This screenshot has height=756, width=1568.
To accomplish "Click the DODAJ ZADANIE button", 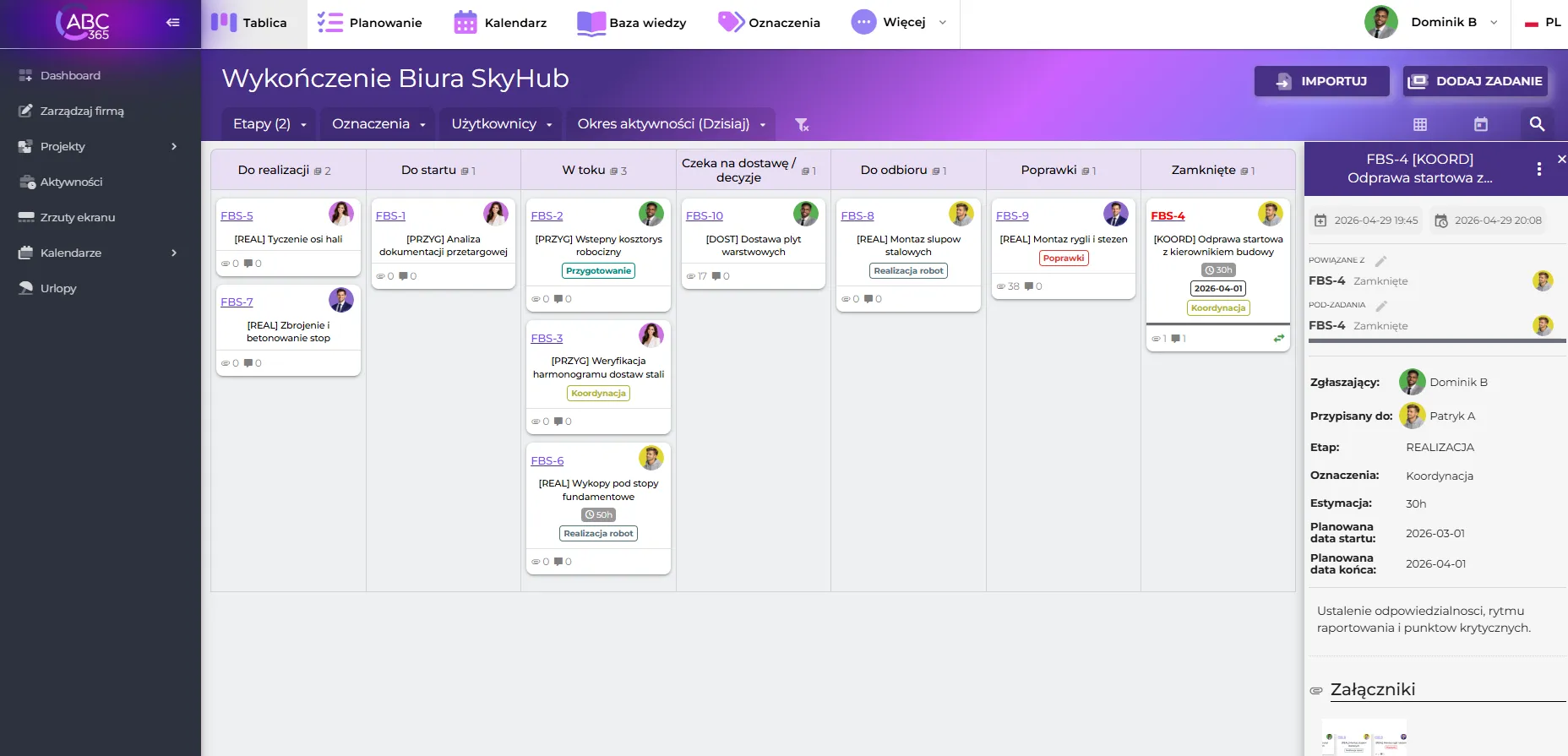I will pos(1475,81).
